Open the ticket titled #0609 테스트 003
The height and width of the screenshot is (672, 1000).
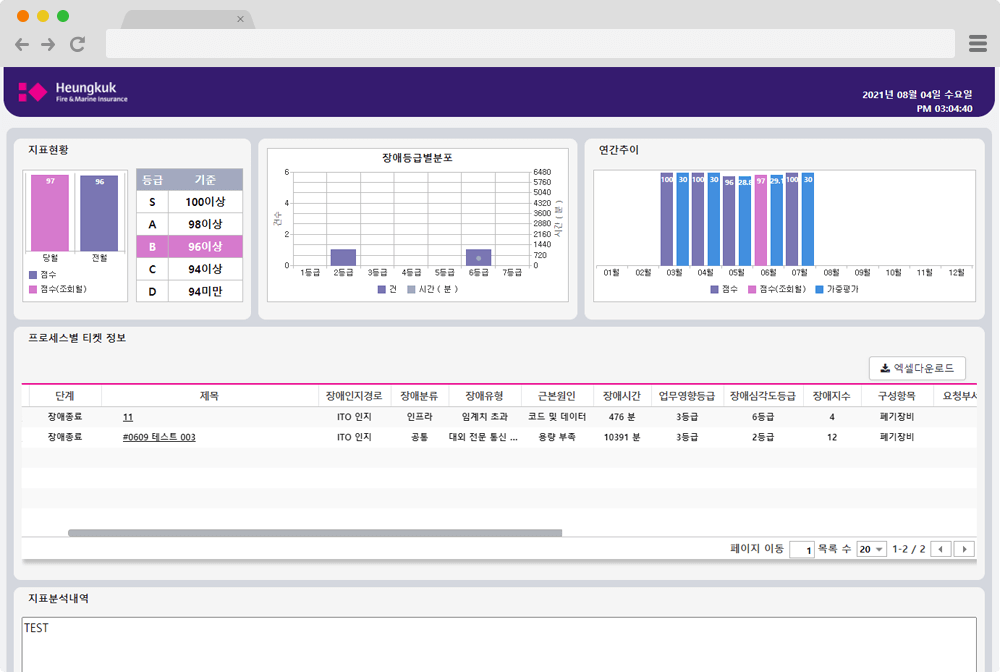tap(159, 437)
